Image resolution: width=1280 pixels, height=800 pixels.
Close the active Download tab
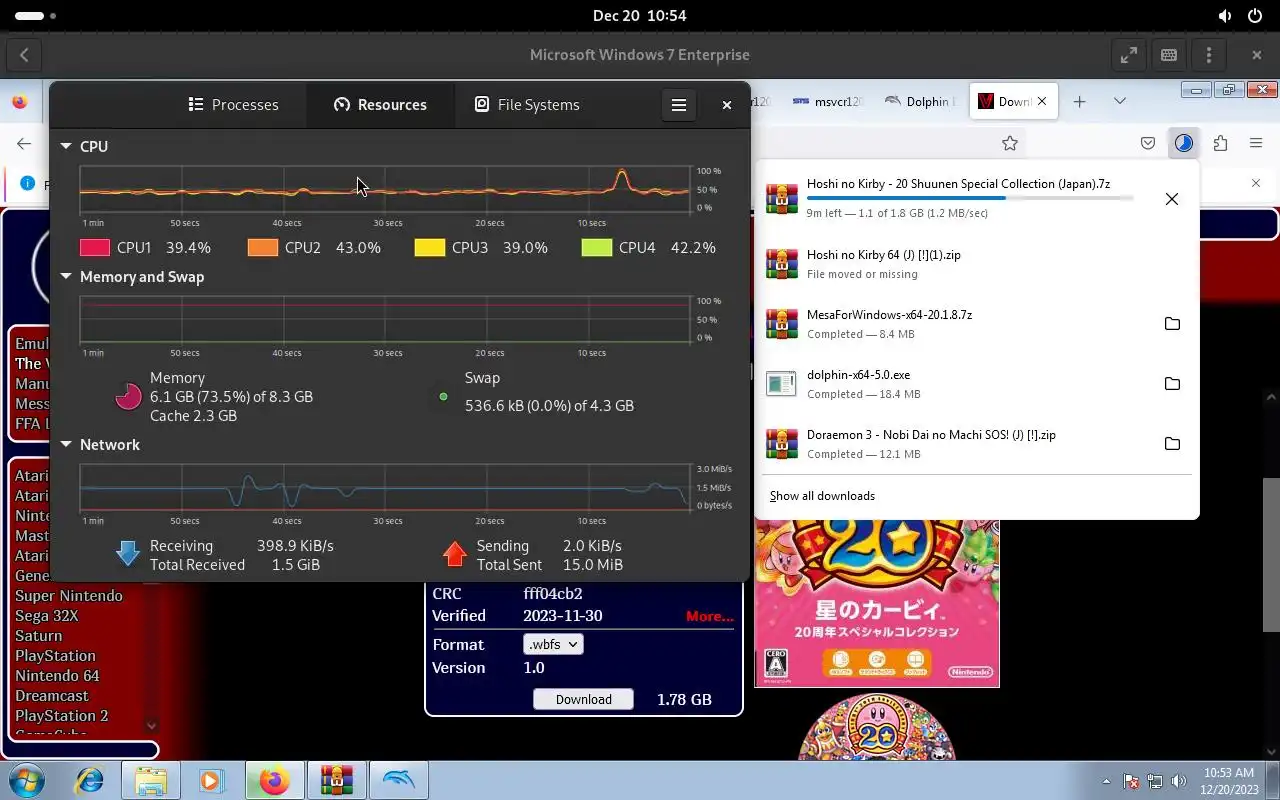(1042, 101)
